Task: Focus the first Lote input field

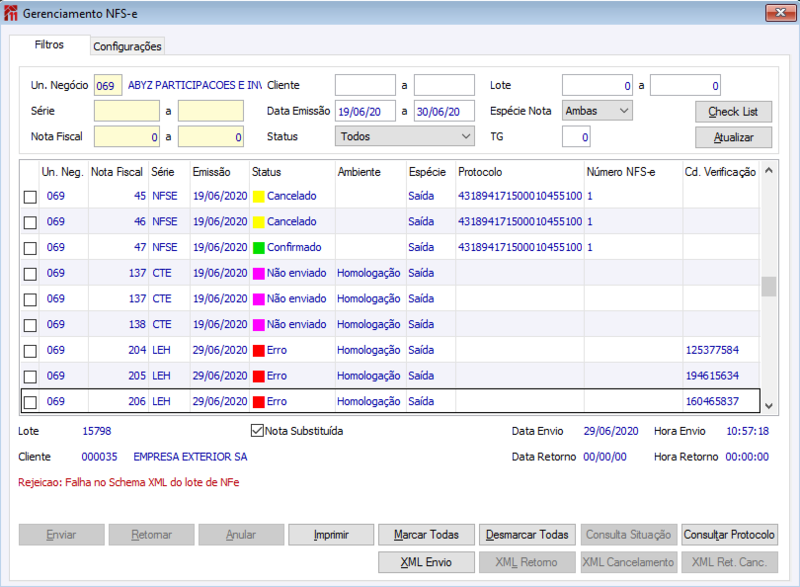Action: coord(597,85)
